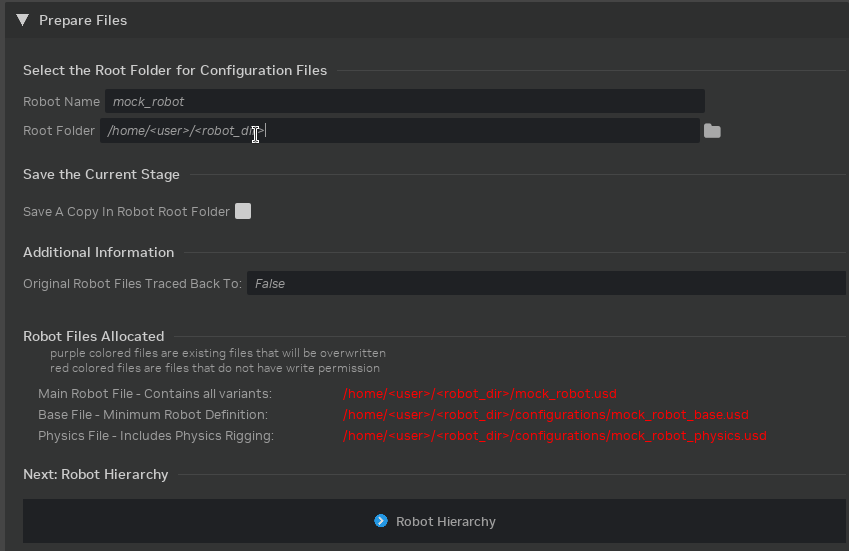Click the Robot Files Allocated heading
The width and height of the screenshot is (849, 551).
click(x=93, y=336)
